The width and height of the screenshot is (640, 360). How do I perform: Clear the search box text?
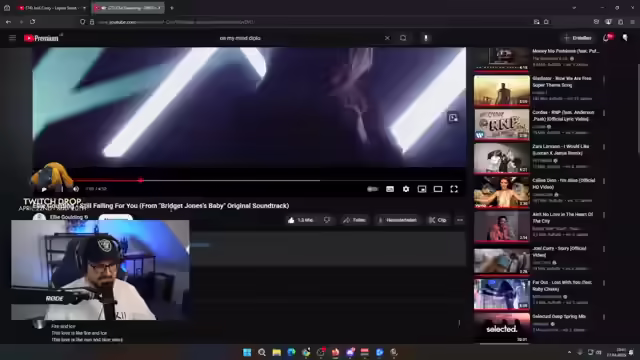(x=387, y=38)
